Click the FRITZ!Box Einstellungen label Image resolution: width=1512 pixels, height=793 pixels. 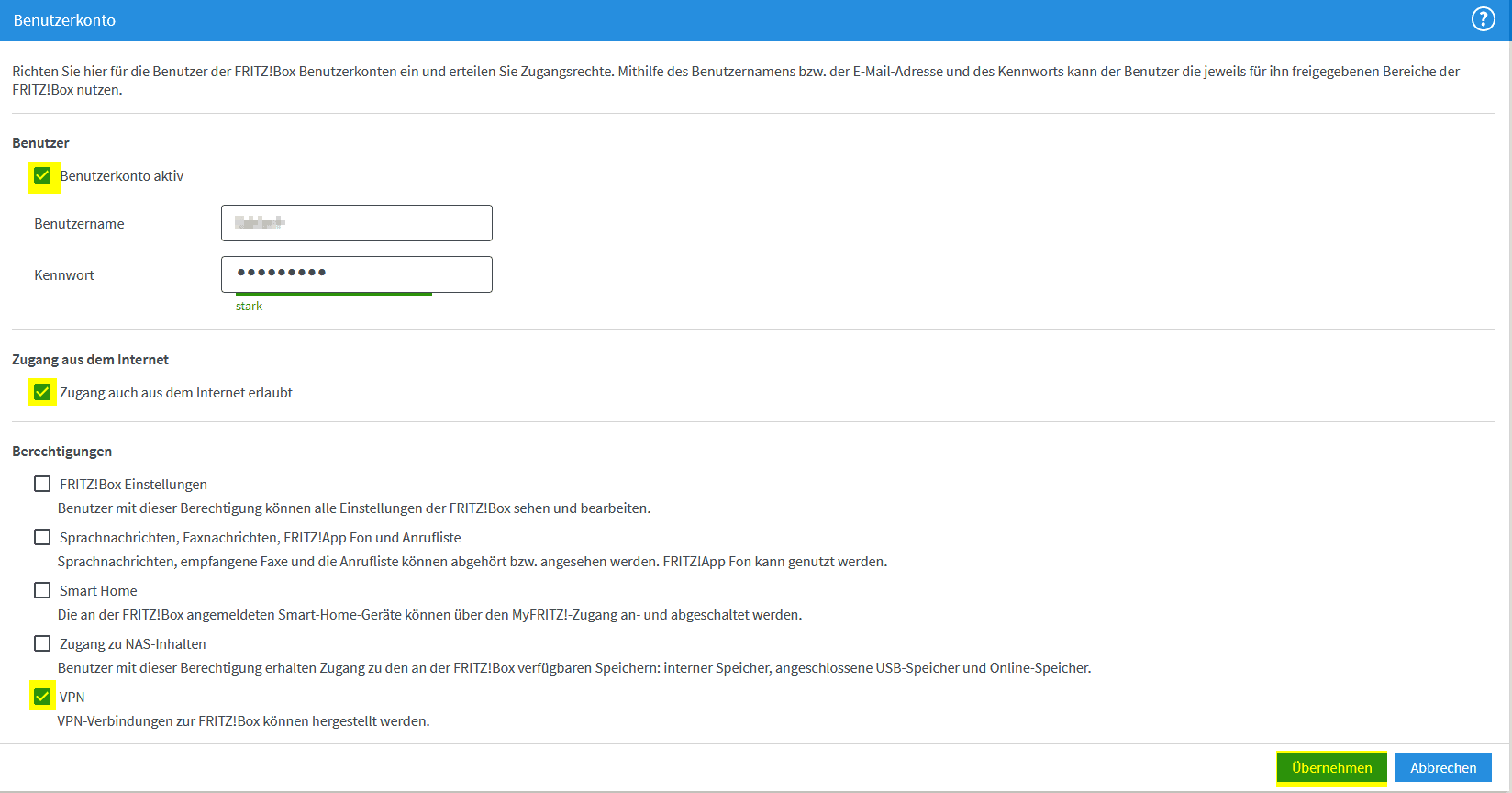point(133,485)
